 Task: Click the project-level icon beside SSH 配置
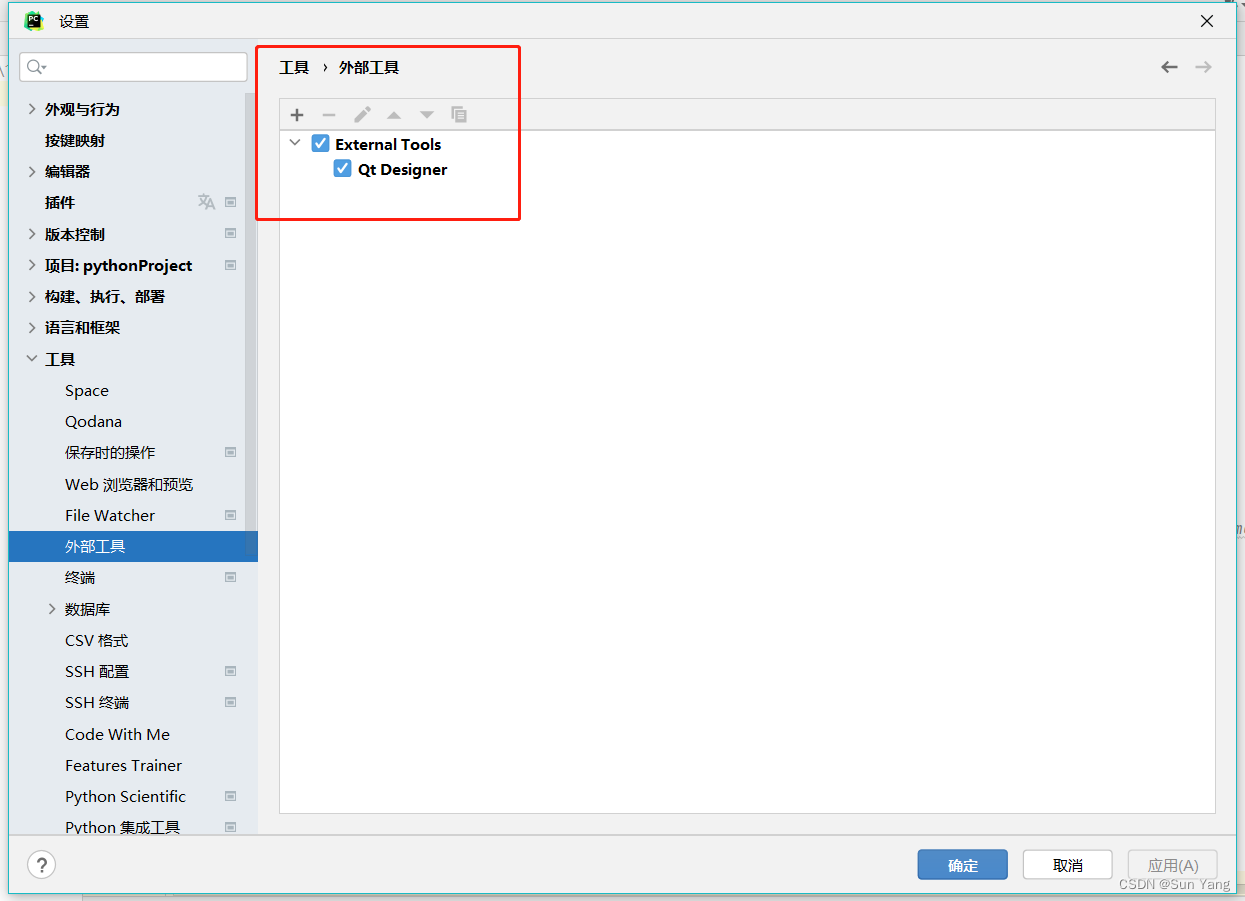coord(231,671)
